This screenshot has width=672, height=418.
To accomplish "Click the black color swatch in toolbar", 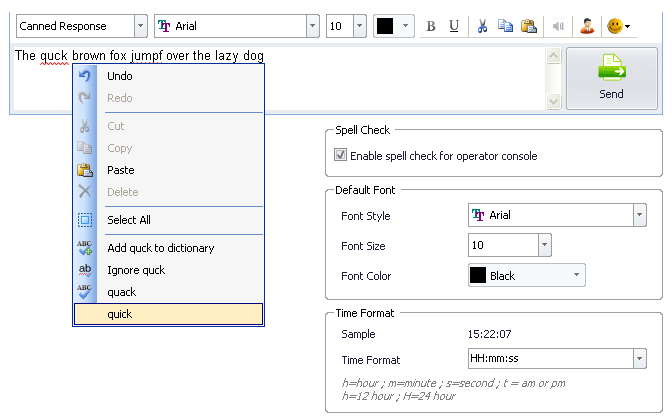I will (x=385, y=26).
